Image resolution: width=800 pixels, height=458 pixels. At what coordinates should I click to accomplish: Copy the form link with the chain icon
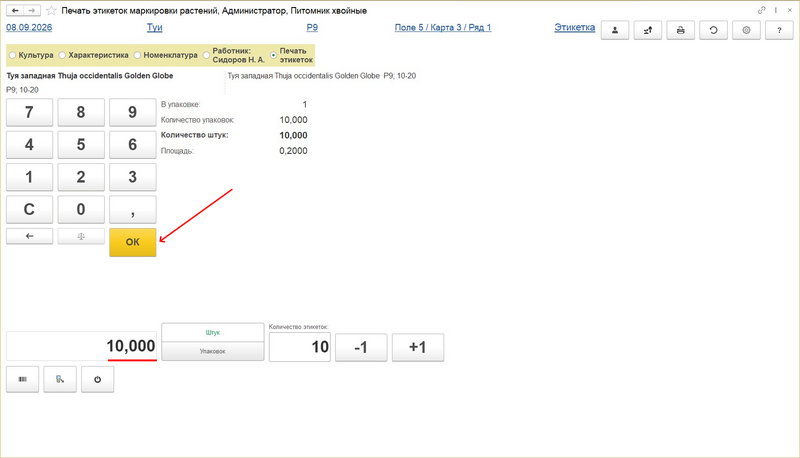coord(761,10)
